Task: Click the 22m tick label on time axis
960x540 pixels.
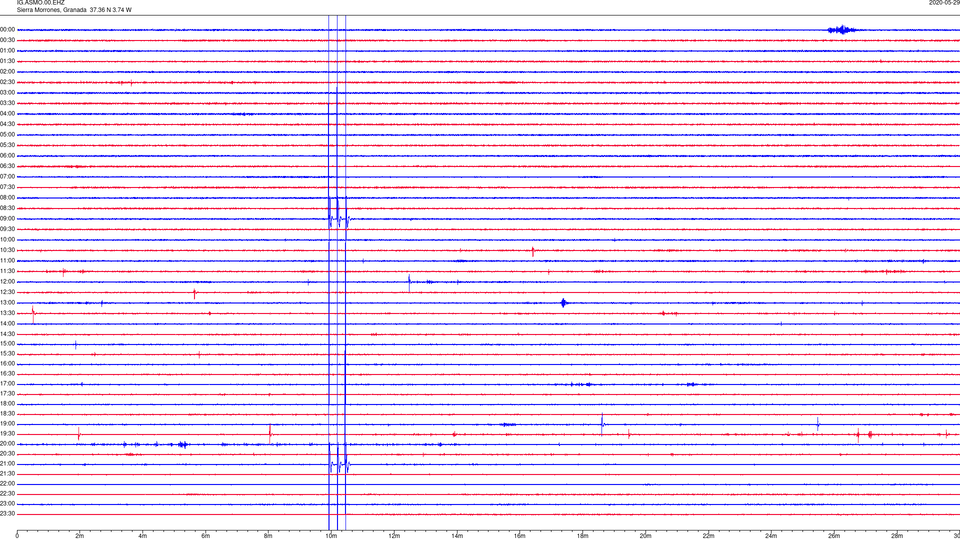Action: pyautogui.click(x=708, y=536)
